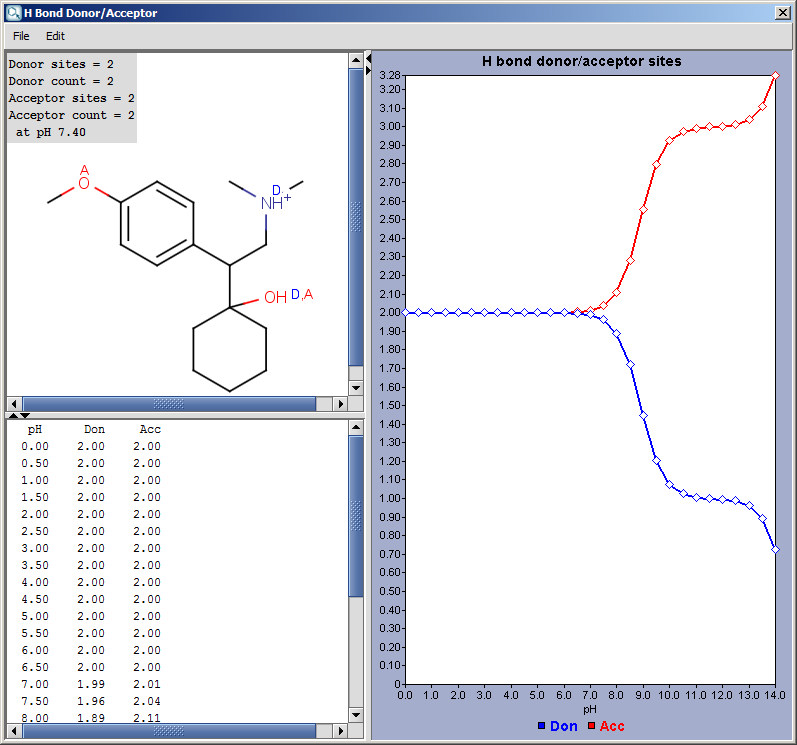Click the Acc label in the chart legend
This screenshot has width=797, height=745.
point(611,726)
